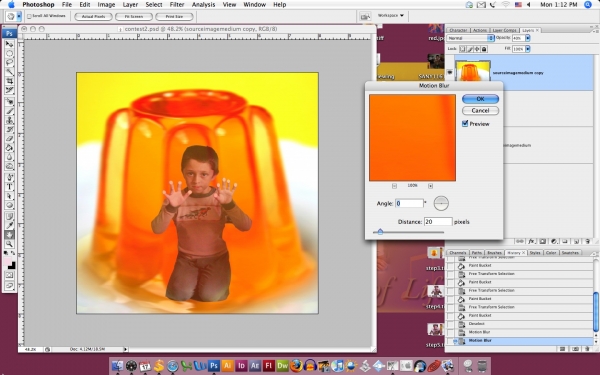Click the Distance slider handle
600x375 pixels.
click(380, 232)
